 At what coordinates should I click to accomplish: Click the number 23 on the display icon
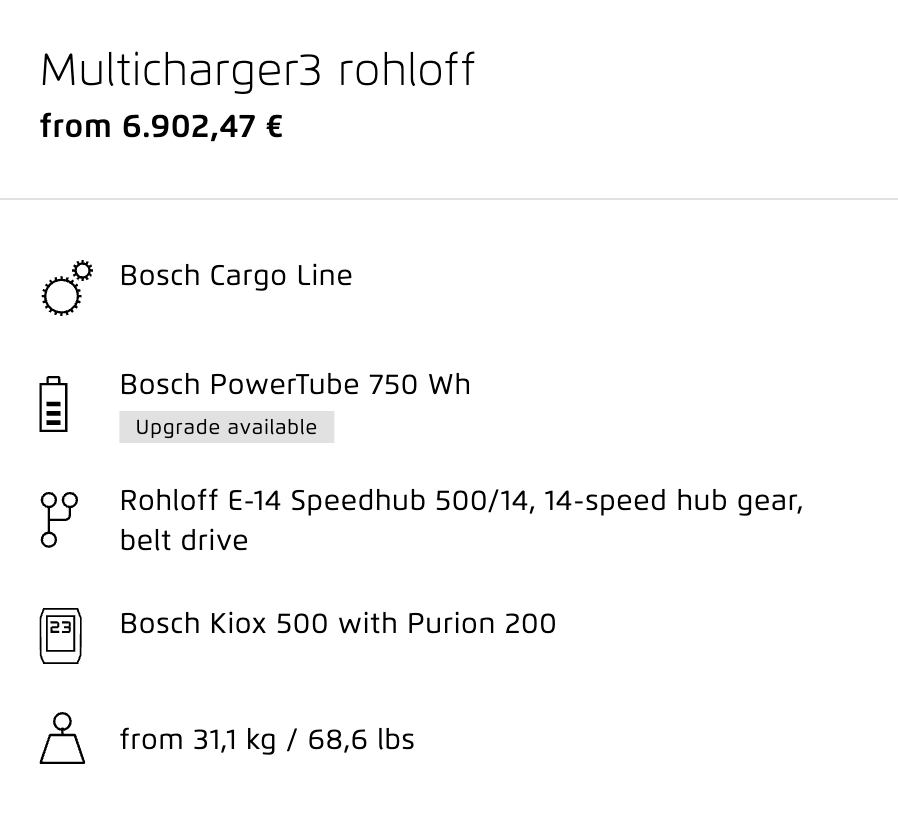click(61, 627)
